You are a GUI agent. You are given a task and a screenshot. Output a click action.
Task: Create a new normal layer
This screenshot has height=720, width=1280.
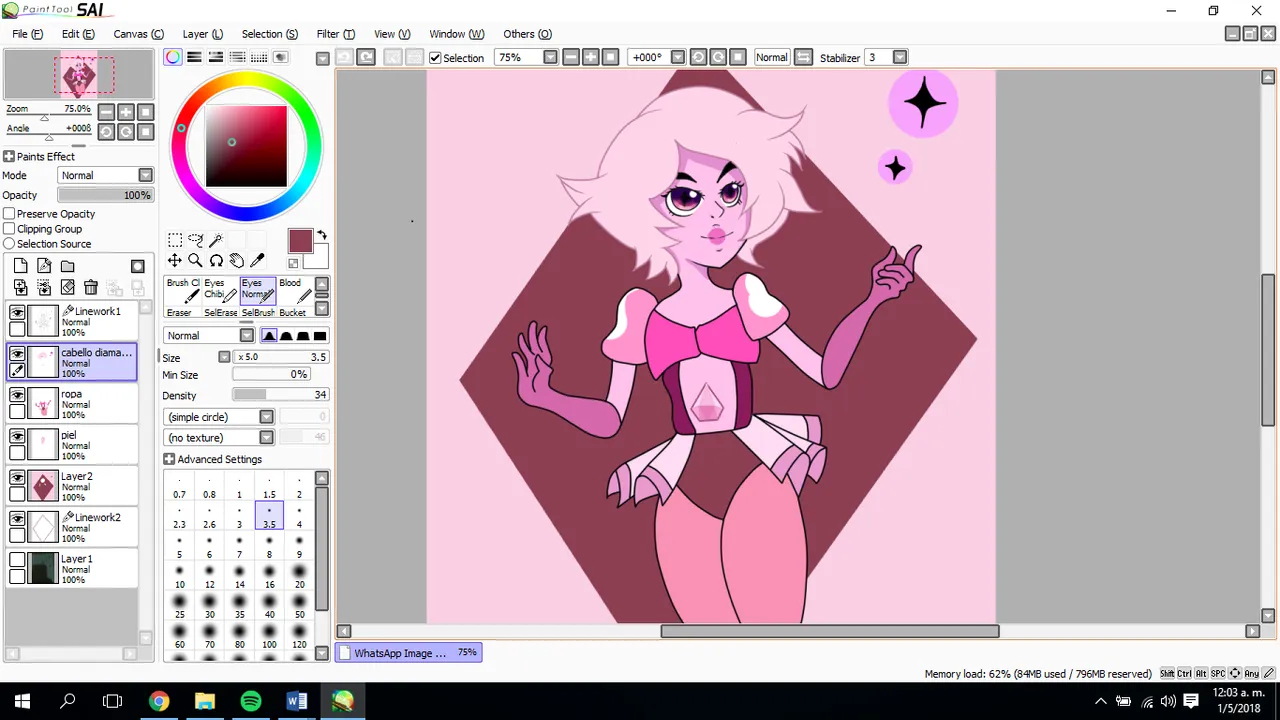20,266
